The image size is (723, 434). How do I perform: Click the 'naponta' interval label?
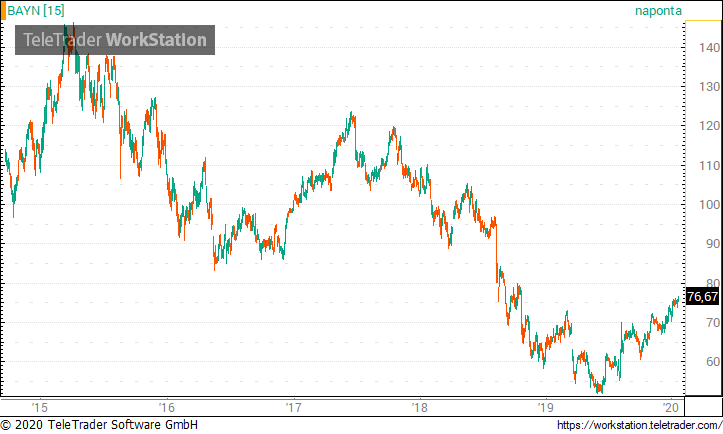[658, 11]
